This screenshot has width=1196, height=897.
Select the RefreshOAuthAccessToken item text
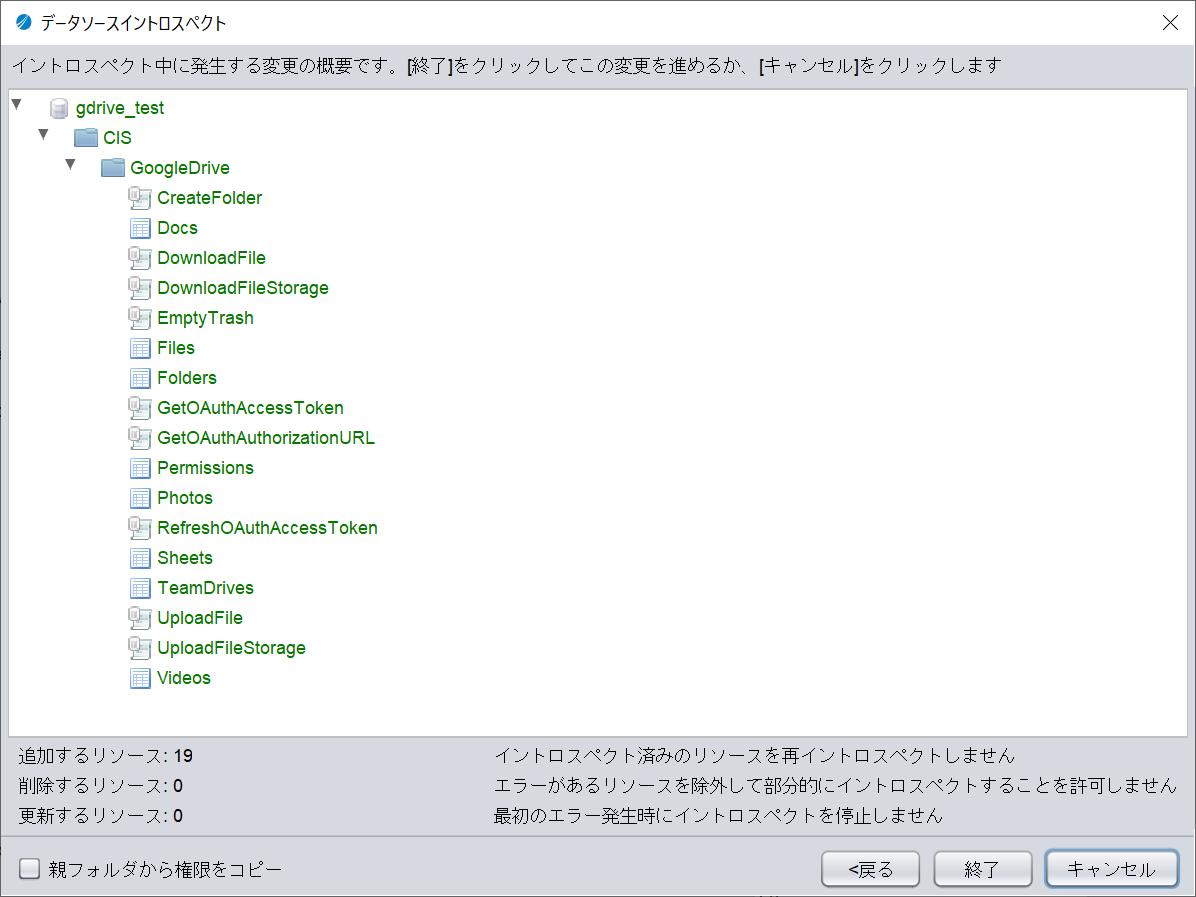[x=268, y=528]
